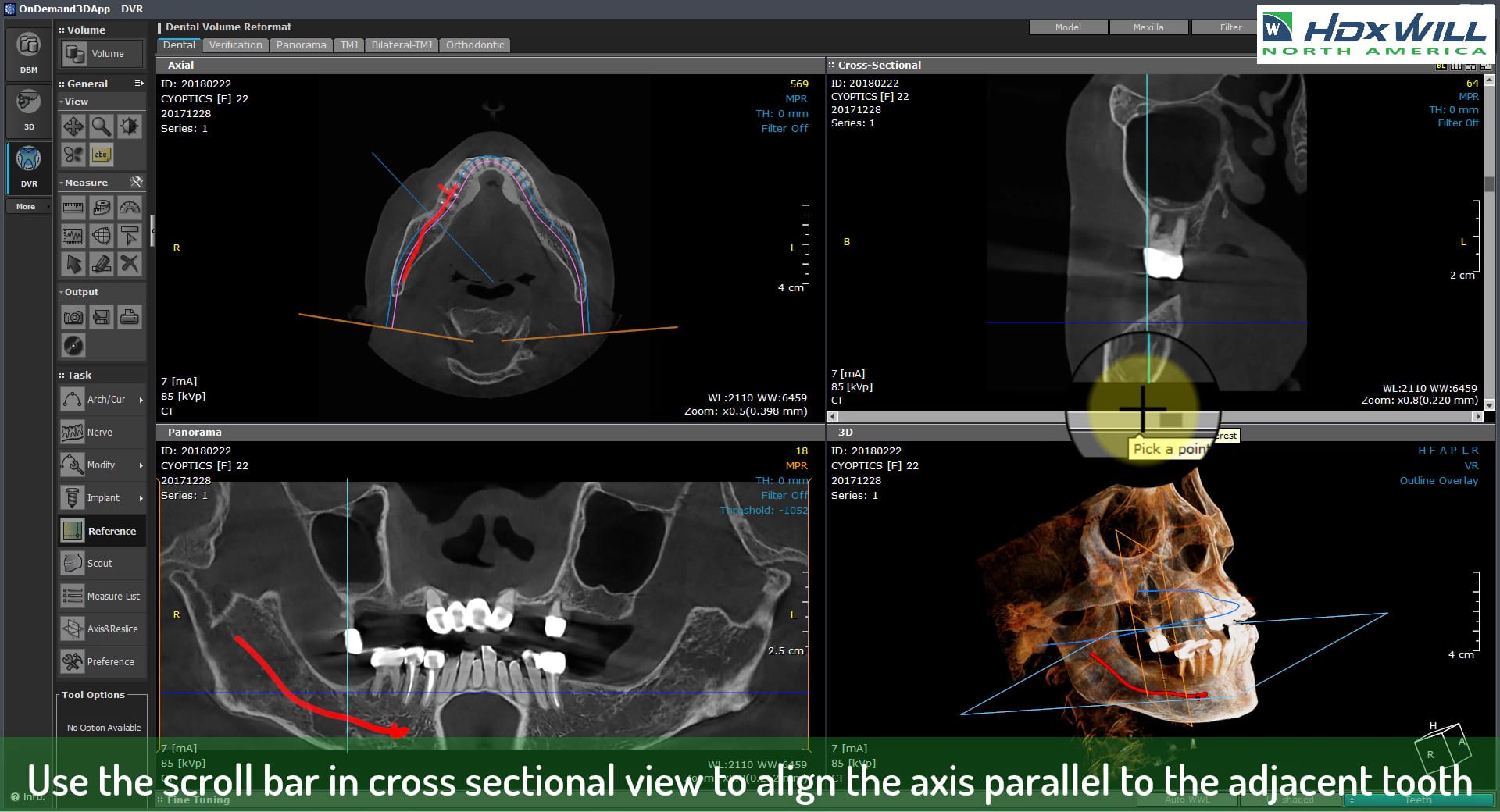Viewport: 1500px width, 812px height.
Task: Collapse the Output section
Action: (x=61, y=292)
